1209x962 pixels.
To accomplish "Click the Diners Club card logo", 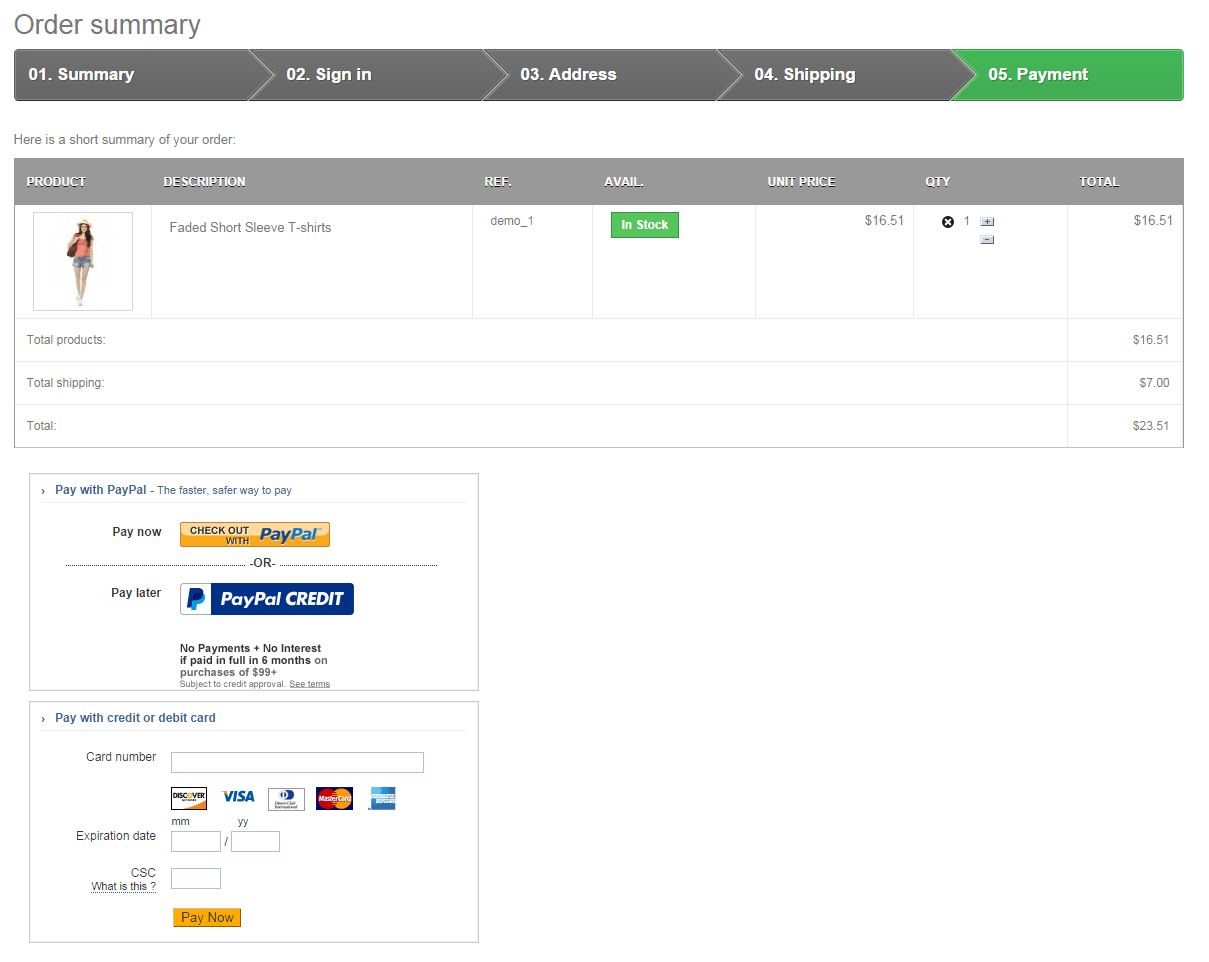I will tap(286, 799).
